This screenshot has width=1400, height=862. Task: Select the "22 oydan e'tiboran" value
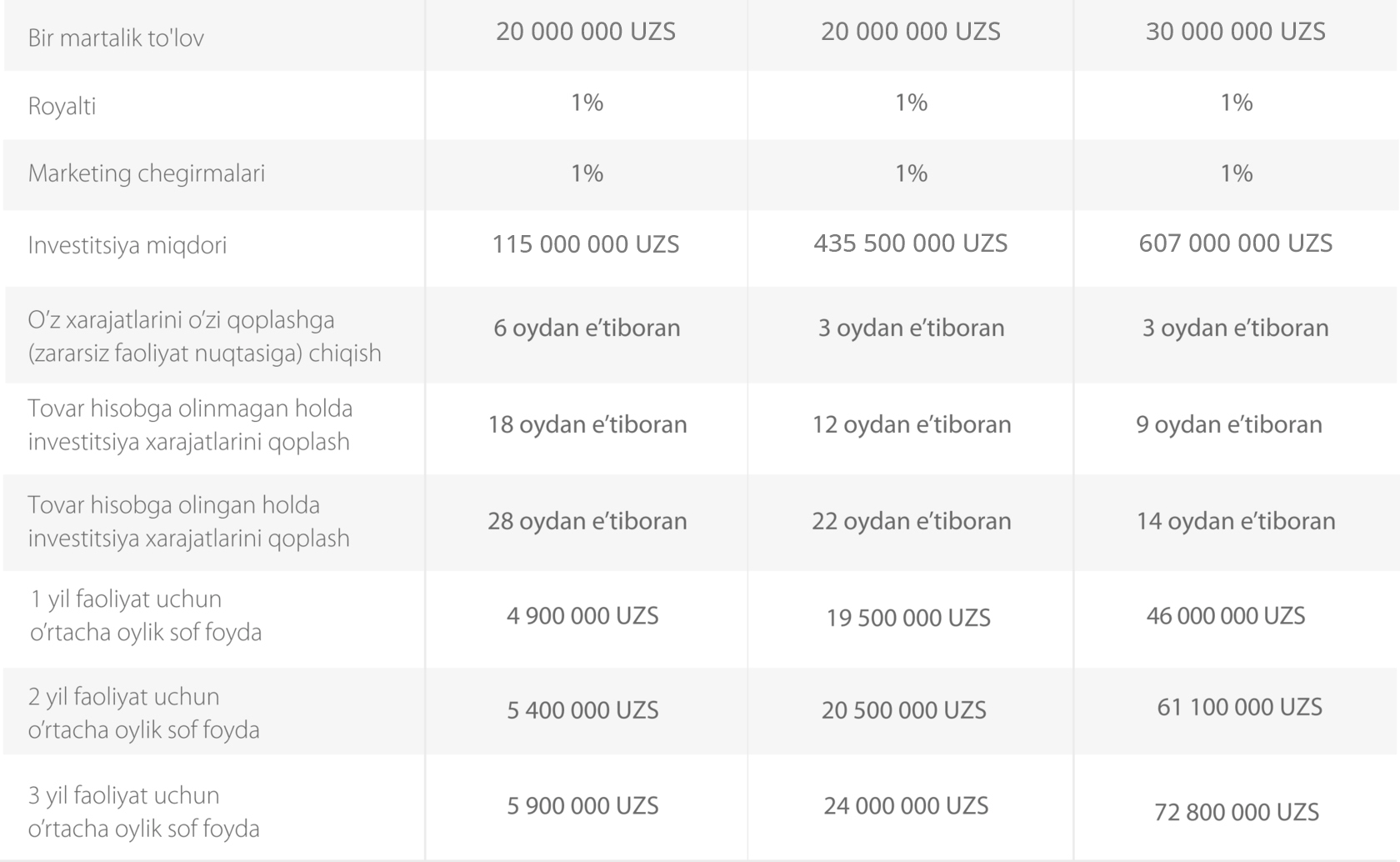point(912,521)
